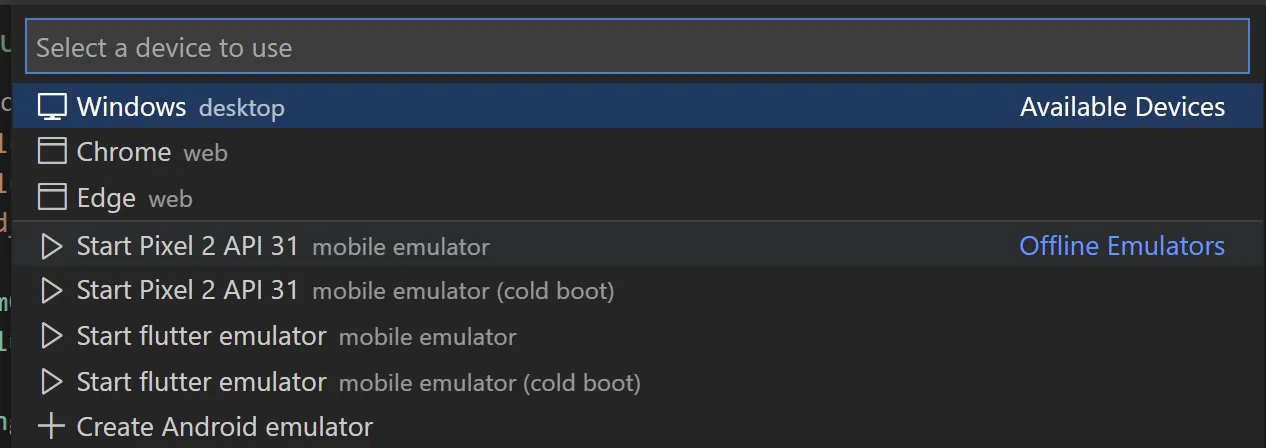Click the plus icon for Create Android emulator
Image resolution: width=1266 pixels, height=448 pixels.
pyautogui.click(x=52, y=427)
